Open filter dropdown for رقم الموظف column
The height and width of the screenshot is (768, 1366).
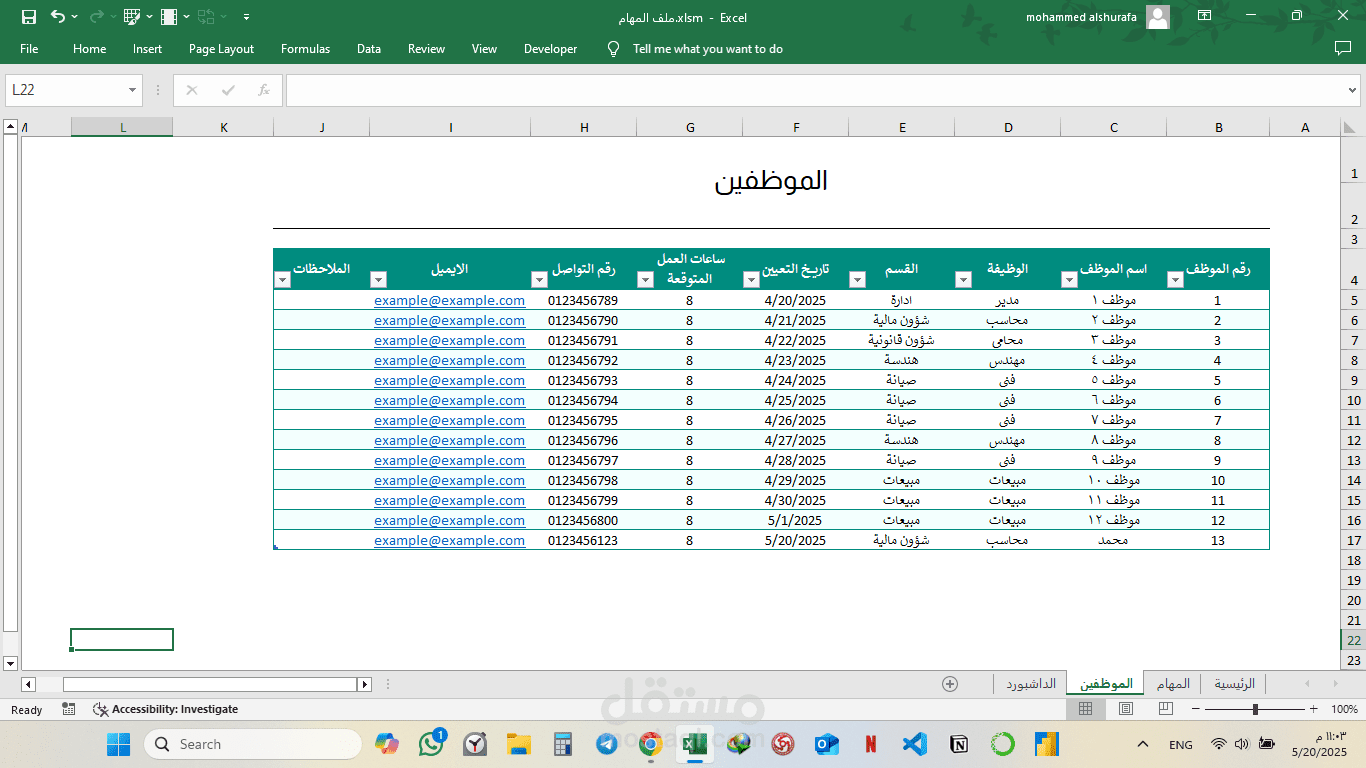point(1176,280)
